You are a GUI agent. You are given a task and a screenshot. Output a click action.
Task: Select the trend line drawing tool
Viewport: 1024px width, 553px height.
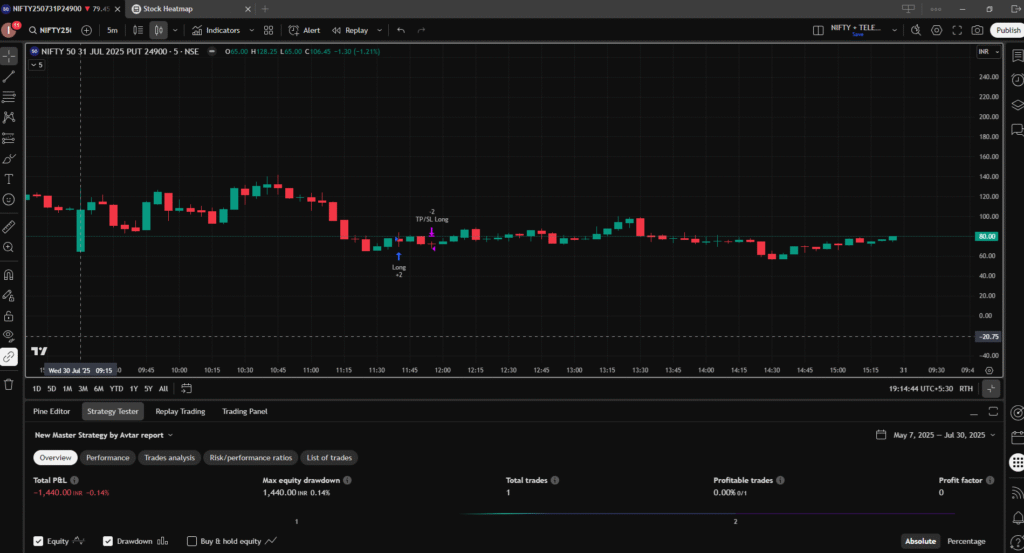[x=9, y=77]
